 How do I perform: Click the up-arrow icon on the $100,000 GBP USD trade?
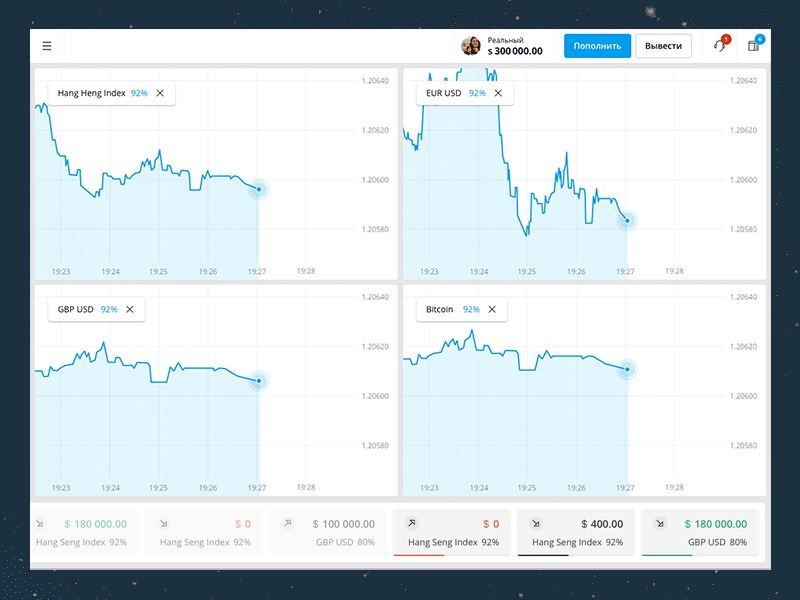pyautogui.click(x=287, y=522)
